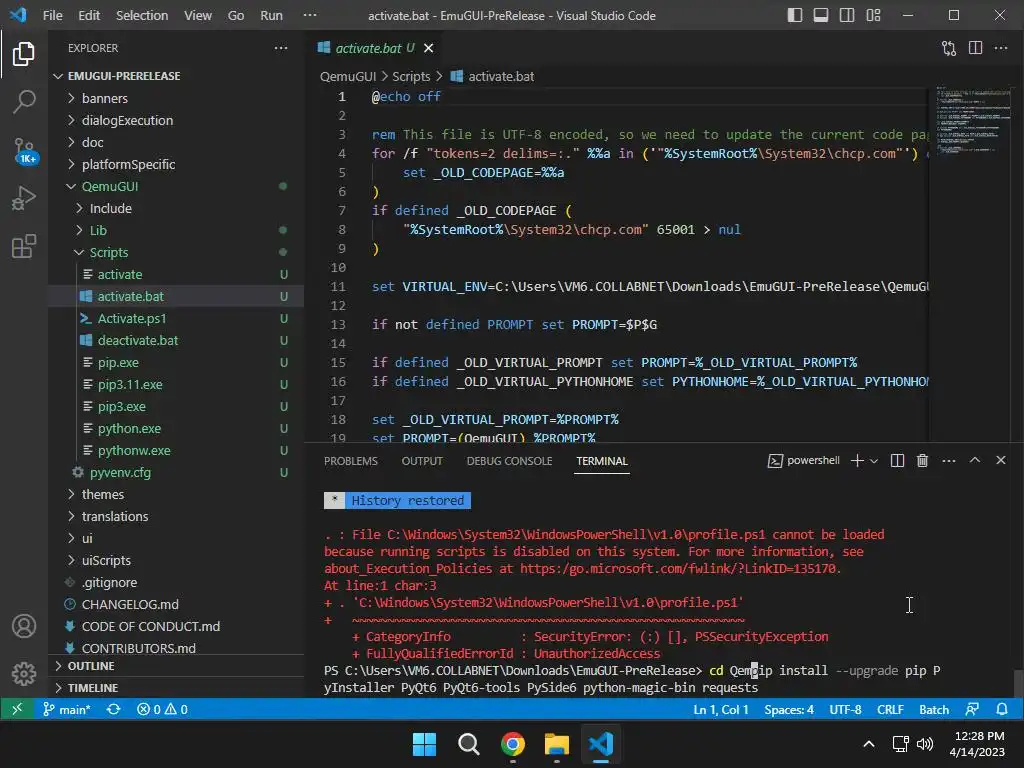The height and width of the screenshot is (768, 1024).
Task: Switch to the DEBUG CONSOLE tab
Action: click(509, 461)
